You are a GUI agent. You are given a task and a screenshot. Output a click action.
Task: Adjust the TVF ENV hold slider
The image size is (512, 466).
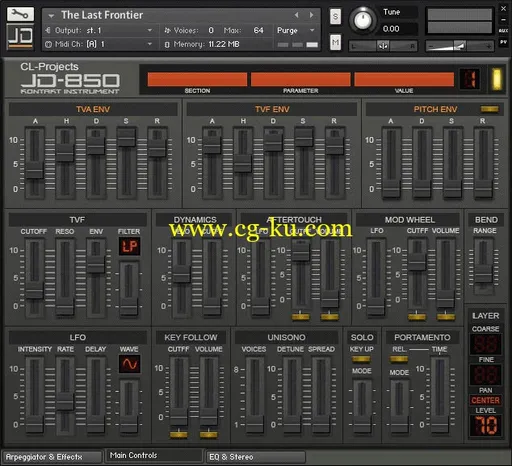242,163
